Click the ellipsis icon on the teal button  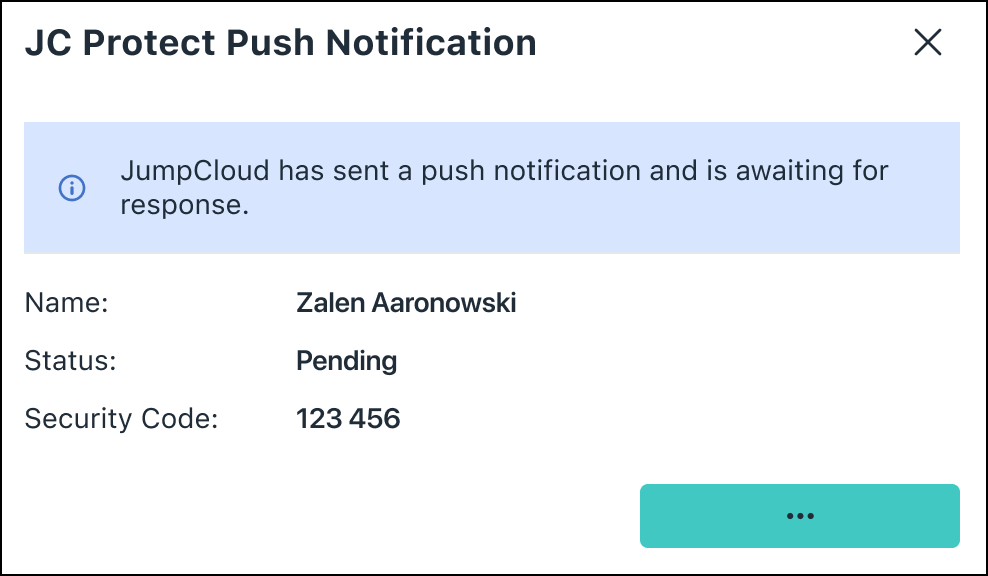coord(799,516)
